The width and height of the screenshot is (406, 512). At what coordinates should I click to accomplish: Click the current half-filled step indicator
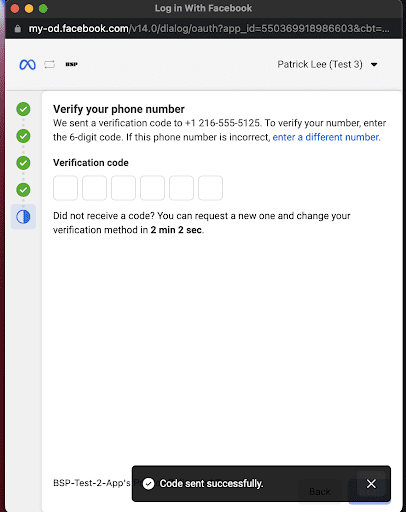pos(23,217)
